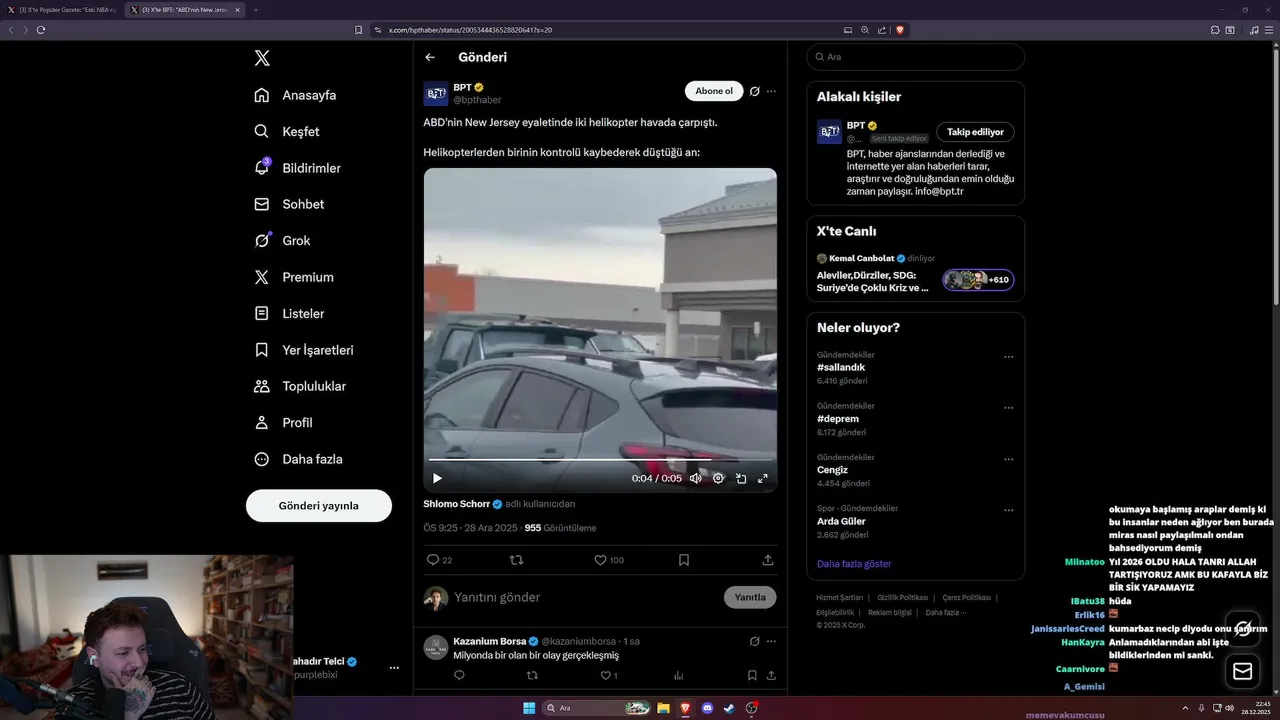Open options for Arda Güler trend
Viewport: 1280px width, 720px height.
click(1008, 510)
